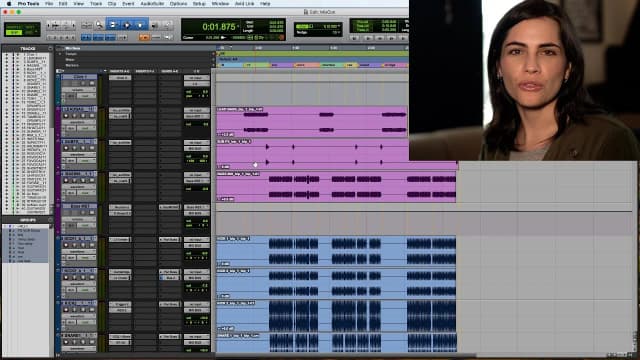Open automation mode selector on first purple track
Image resolution: width=640 pixels, height=360 pixels.
click(x=86, y=128)
